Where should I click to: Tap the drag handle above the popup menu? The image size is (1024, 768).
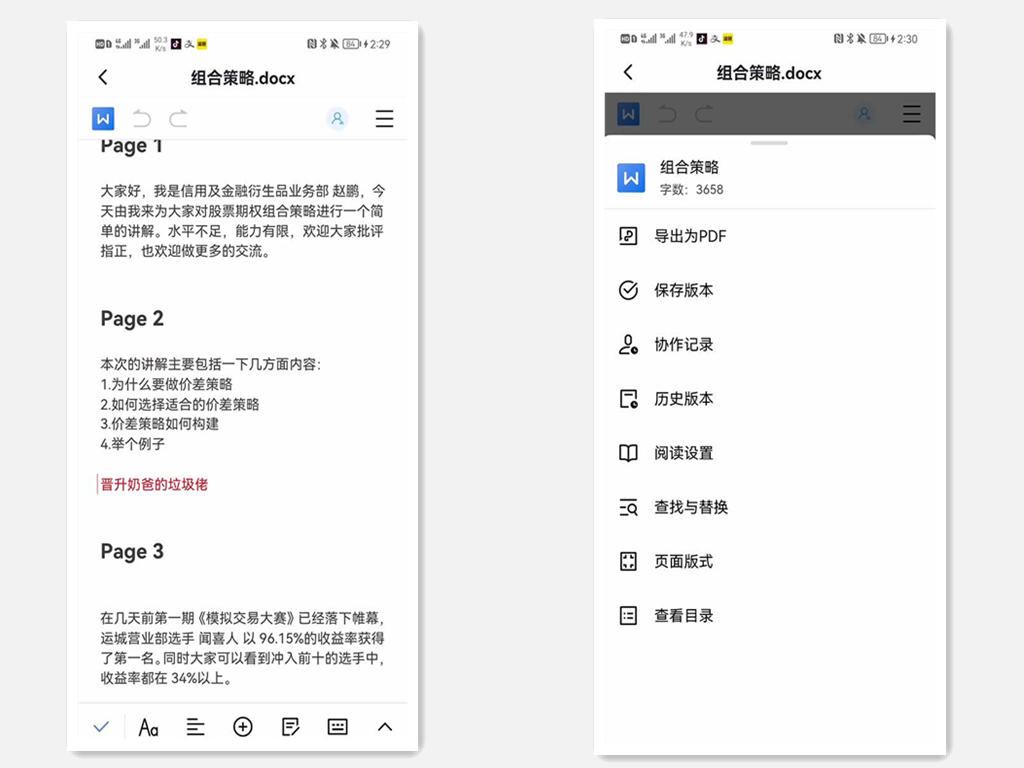point(770,140)
